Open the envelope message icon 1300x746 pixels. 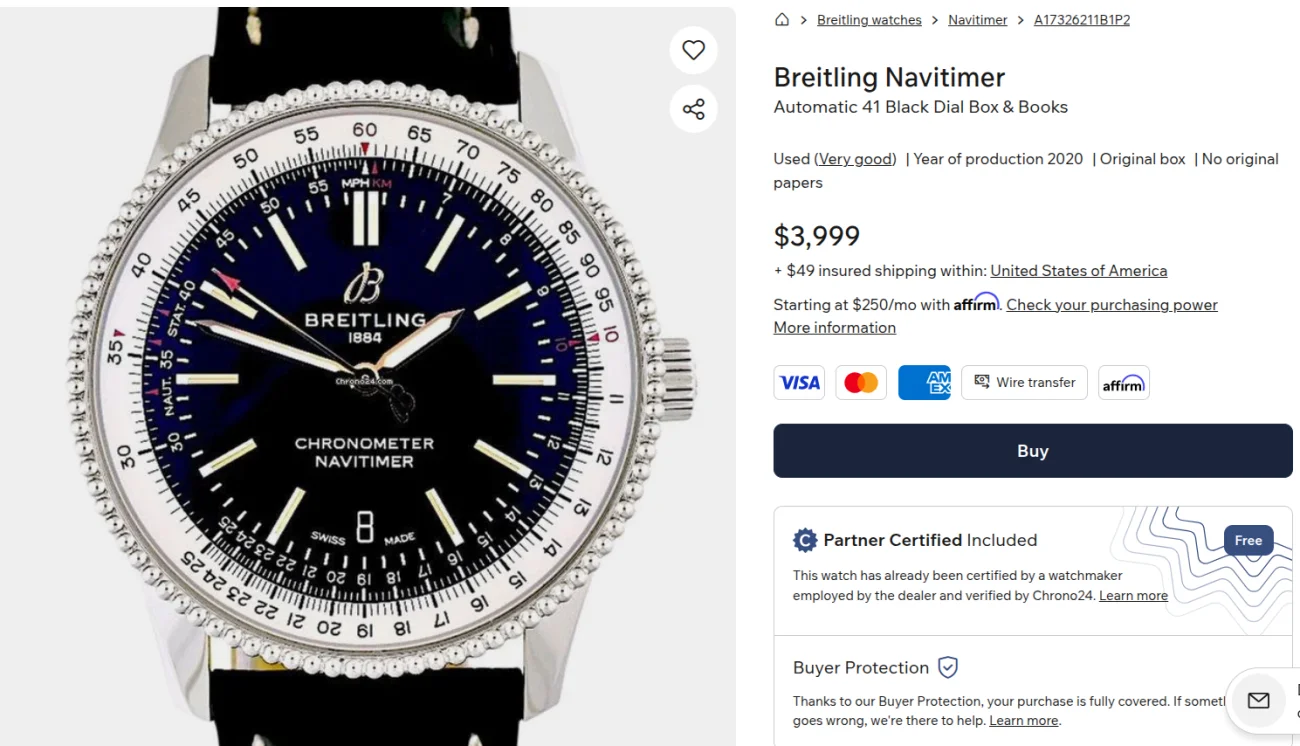point(1258,700)
